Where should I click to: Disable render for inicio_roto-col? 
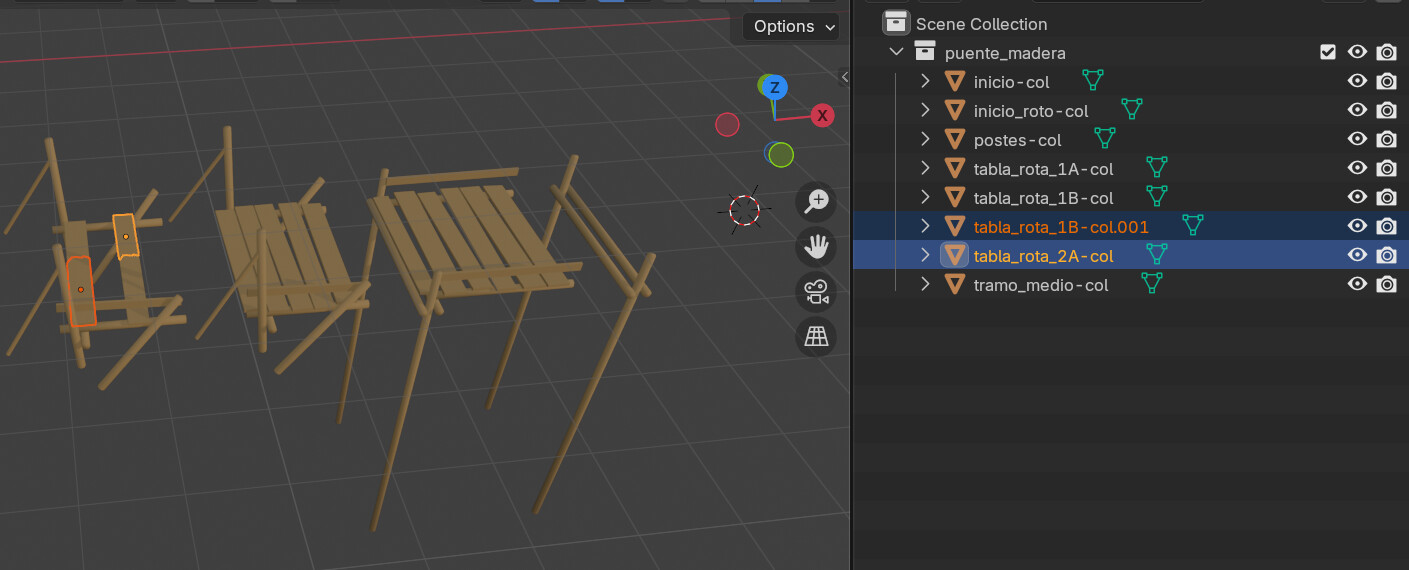tap(1386, 110)
